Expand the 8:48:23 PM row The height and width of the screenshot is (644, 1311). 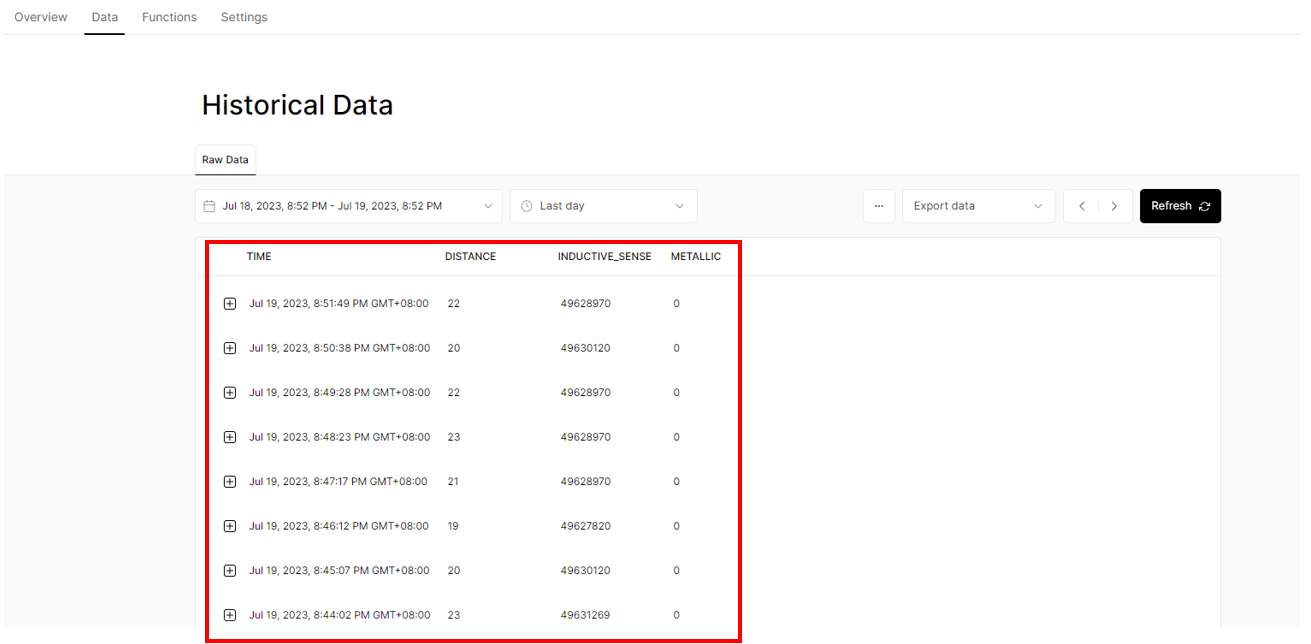[x=229, y=437]
